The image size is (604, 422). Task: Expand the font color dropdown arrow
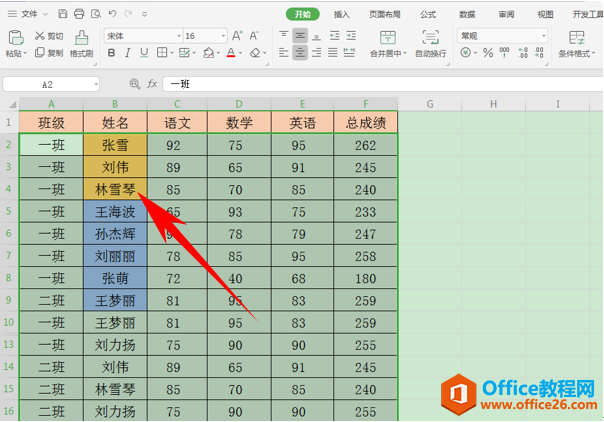(x=241, y=53)
